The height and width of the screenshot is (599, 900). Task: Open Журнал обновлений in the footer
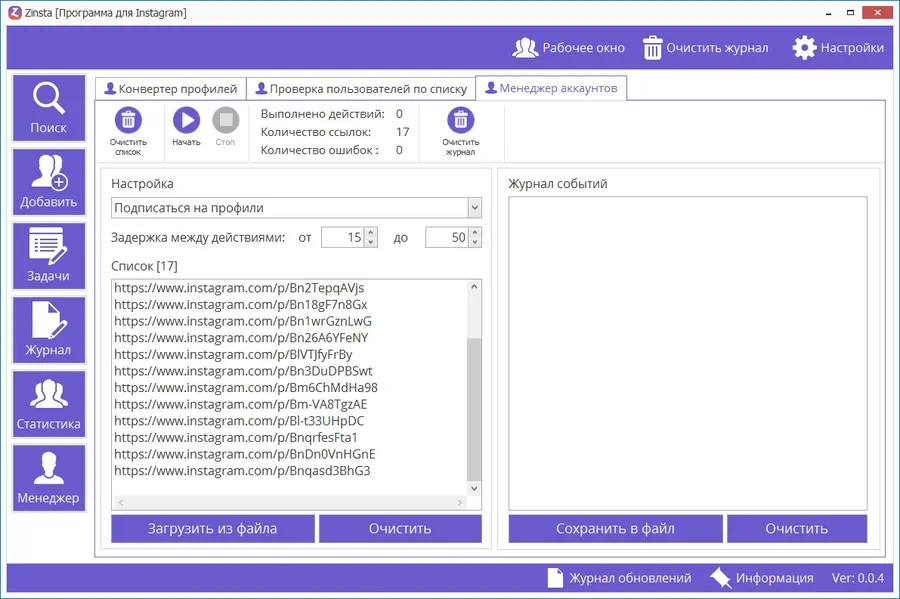click(x=619, y=578)
